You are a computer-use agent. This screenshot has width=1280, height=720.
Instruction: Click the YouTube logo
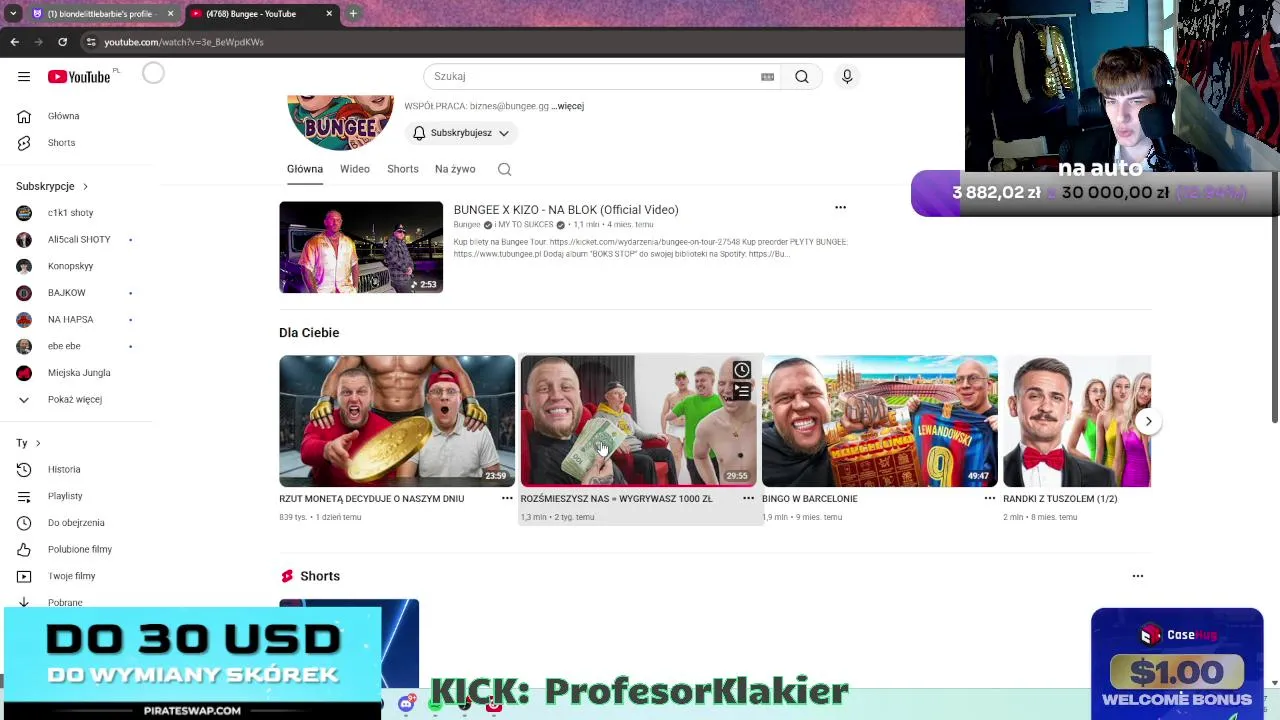pos(79,77)
